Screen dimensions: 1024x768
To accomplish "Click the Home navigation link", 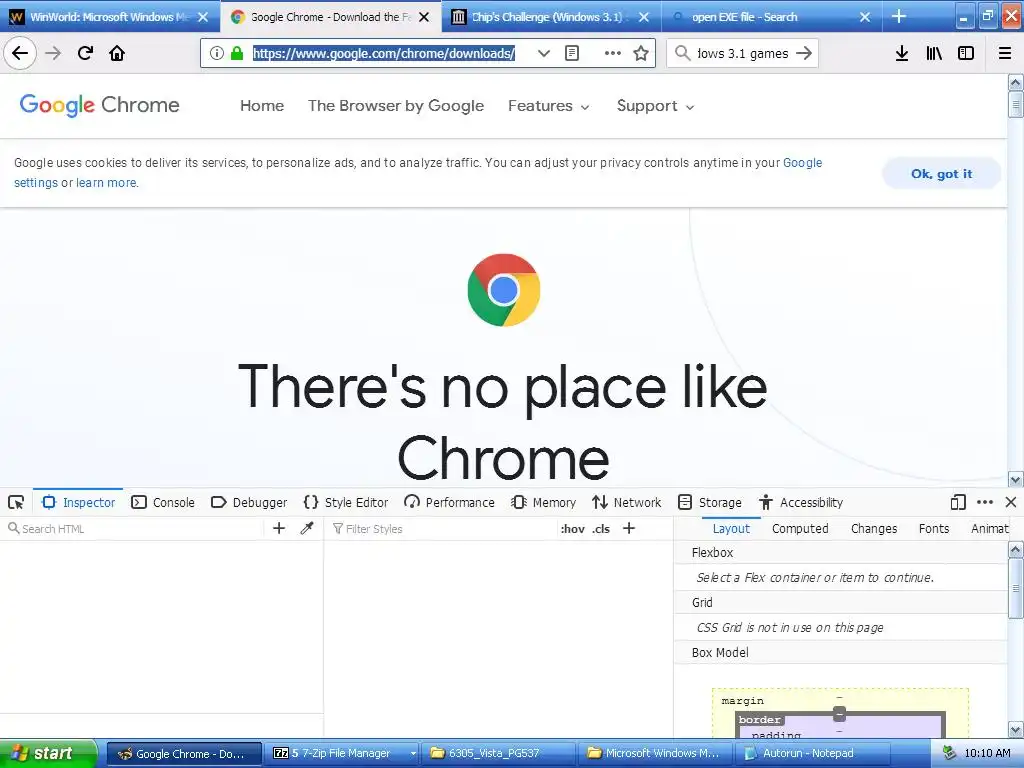I will [x=262, y=106].
